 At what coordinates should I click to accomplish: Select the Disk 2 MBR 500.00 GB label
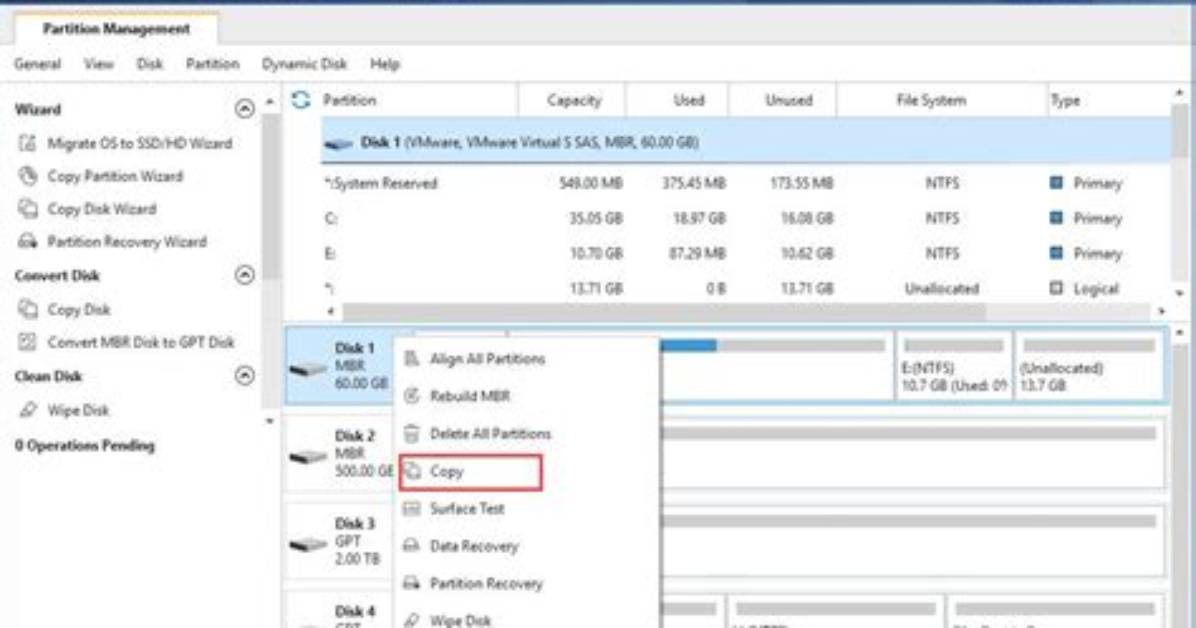364,453
